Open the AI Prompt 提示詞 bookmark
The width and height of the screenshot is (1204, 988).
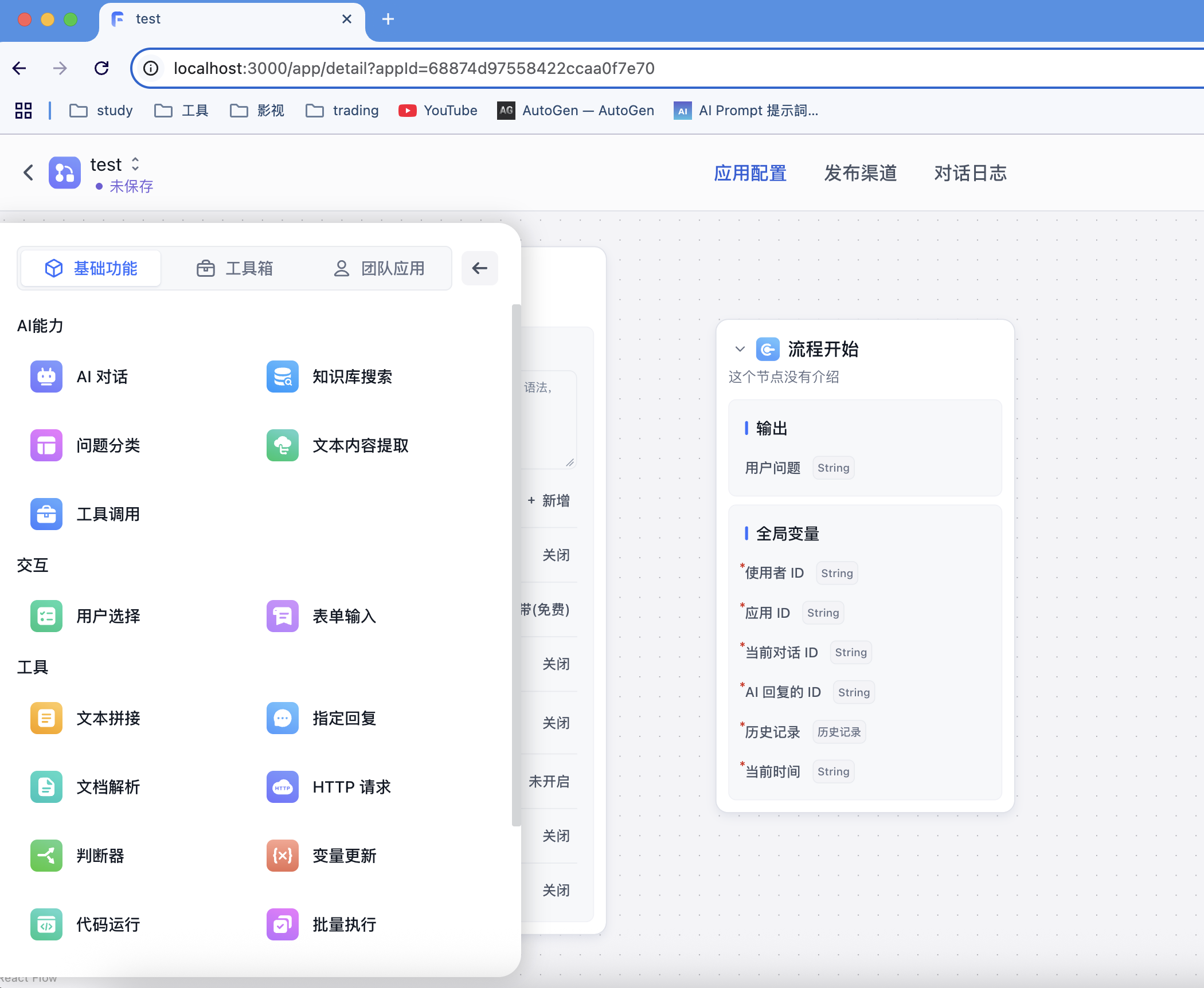click(x=746, y=111)
